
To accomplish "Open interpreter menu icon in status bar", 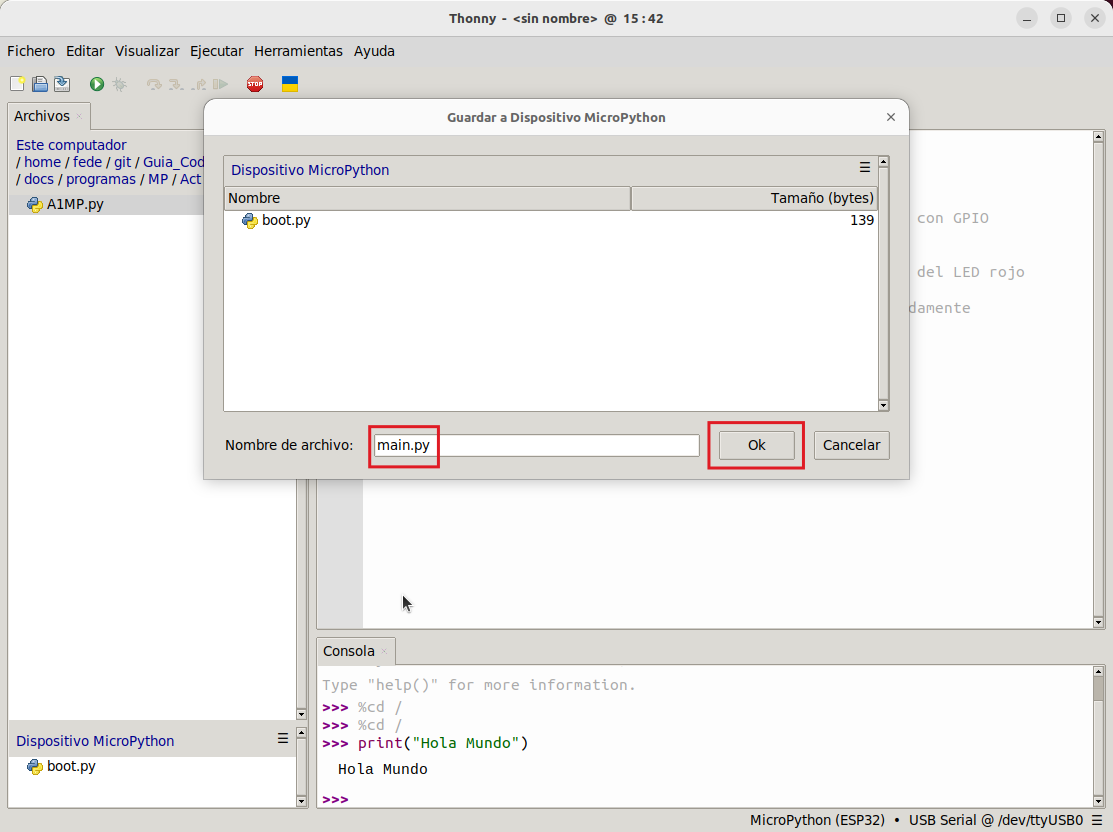I will coord(1097,820).
